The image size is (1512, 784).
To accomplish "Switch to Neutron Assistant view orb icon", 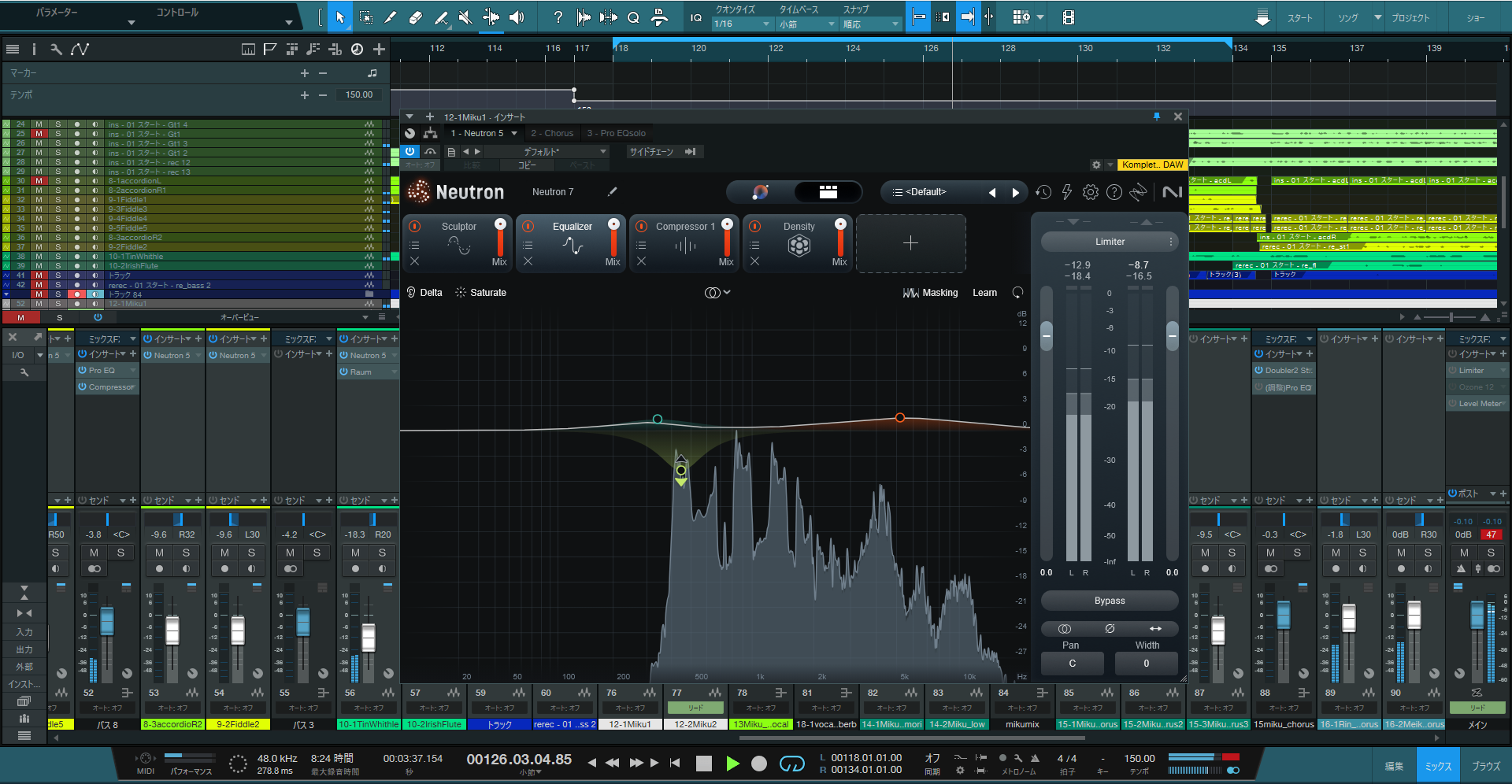I will click(760, 192).
